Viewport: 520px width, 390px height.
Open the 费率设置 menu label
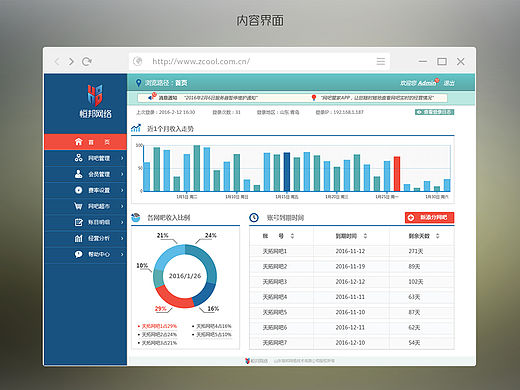point(99,190)
